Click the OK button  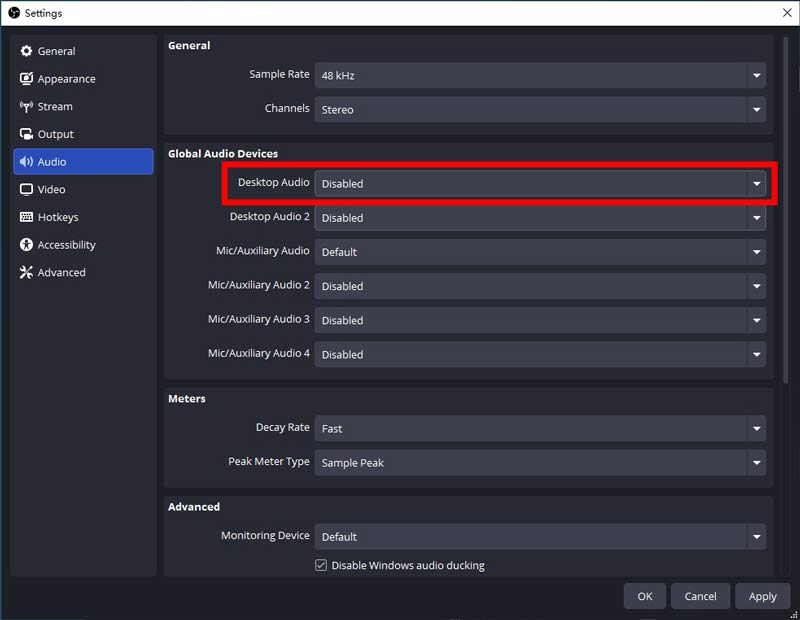644,596
